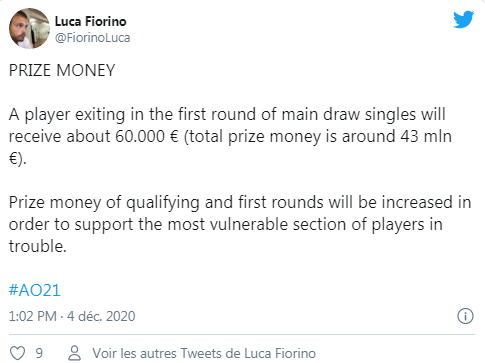
Task: Click the paragraph about 60.000 € first round
Action: coord(230,136)
